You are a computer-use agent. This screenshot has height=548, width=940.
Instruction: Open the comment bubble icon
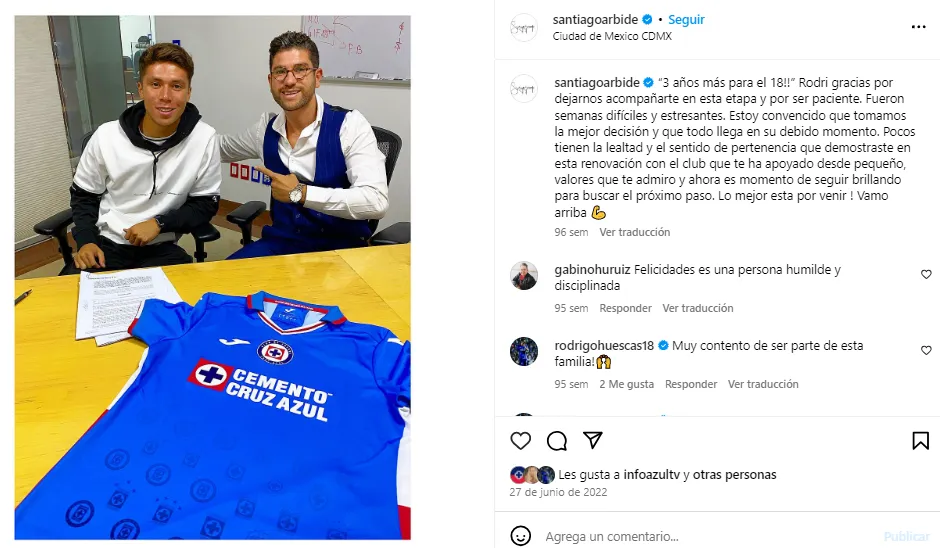[556, 441]
